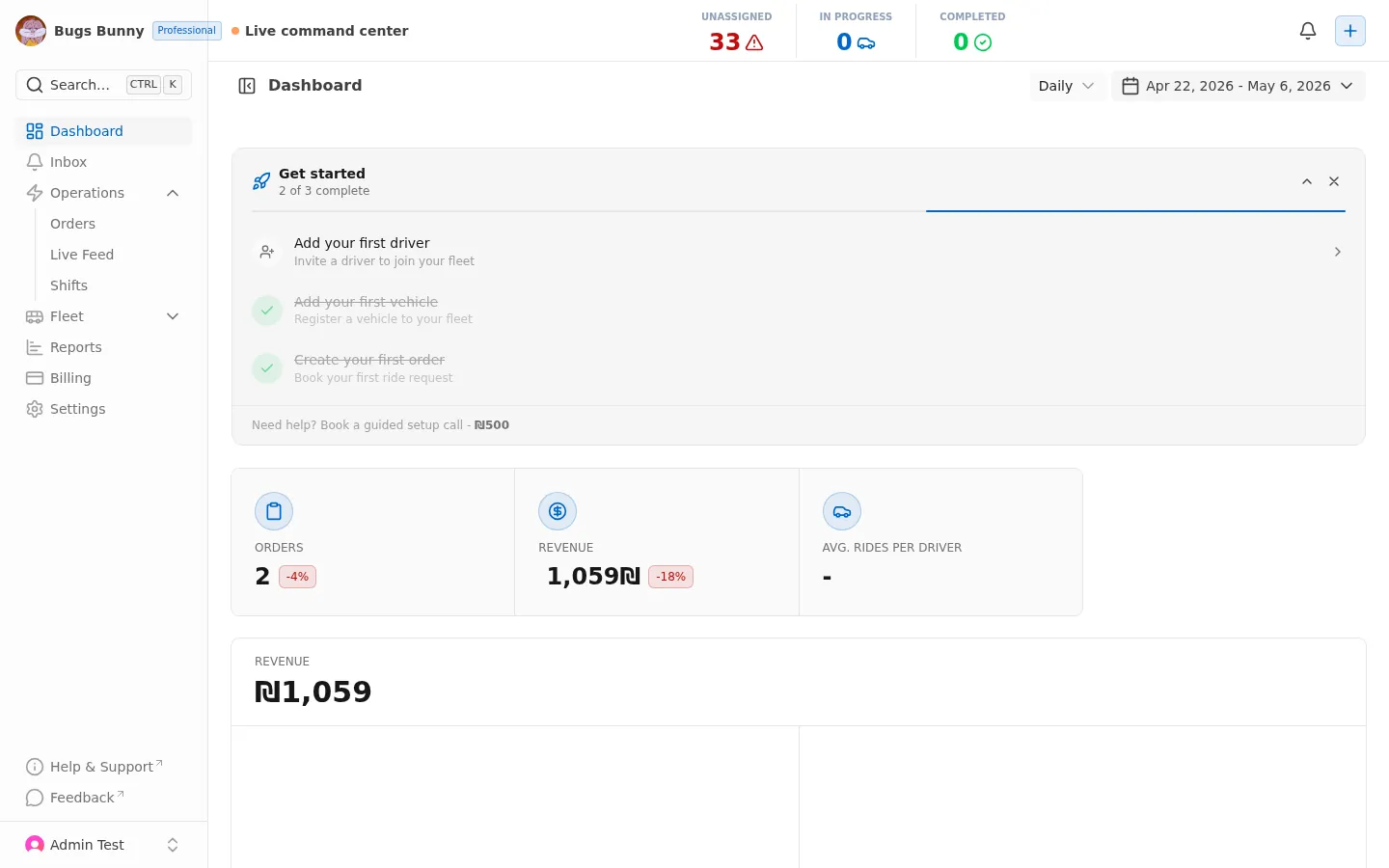Click the Get started progress bar
This screenshot has width=1389, height=868.
(x=798, y=210)
